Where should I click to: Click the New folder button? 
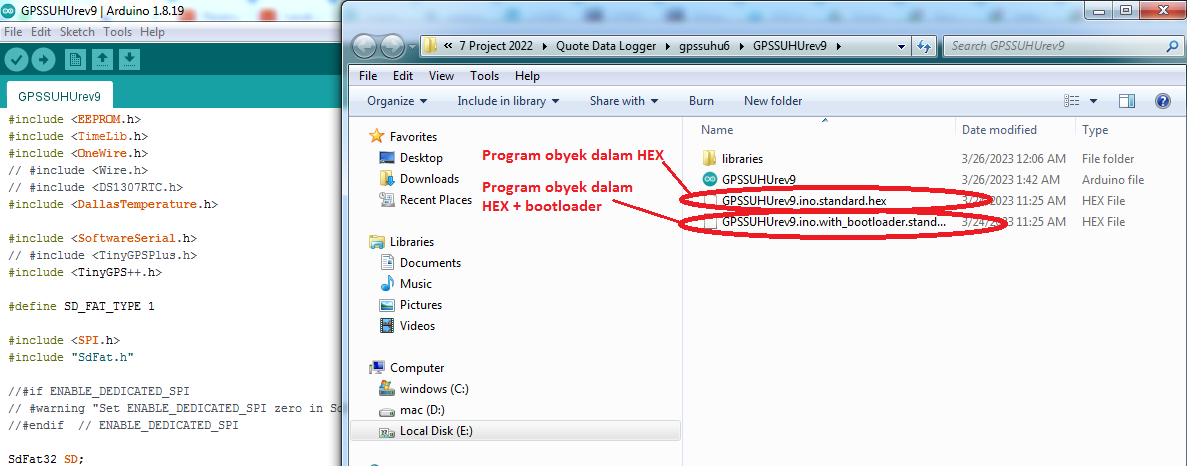click(x=773, y=101)
